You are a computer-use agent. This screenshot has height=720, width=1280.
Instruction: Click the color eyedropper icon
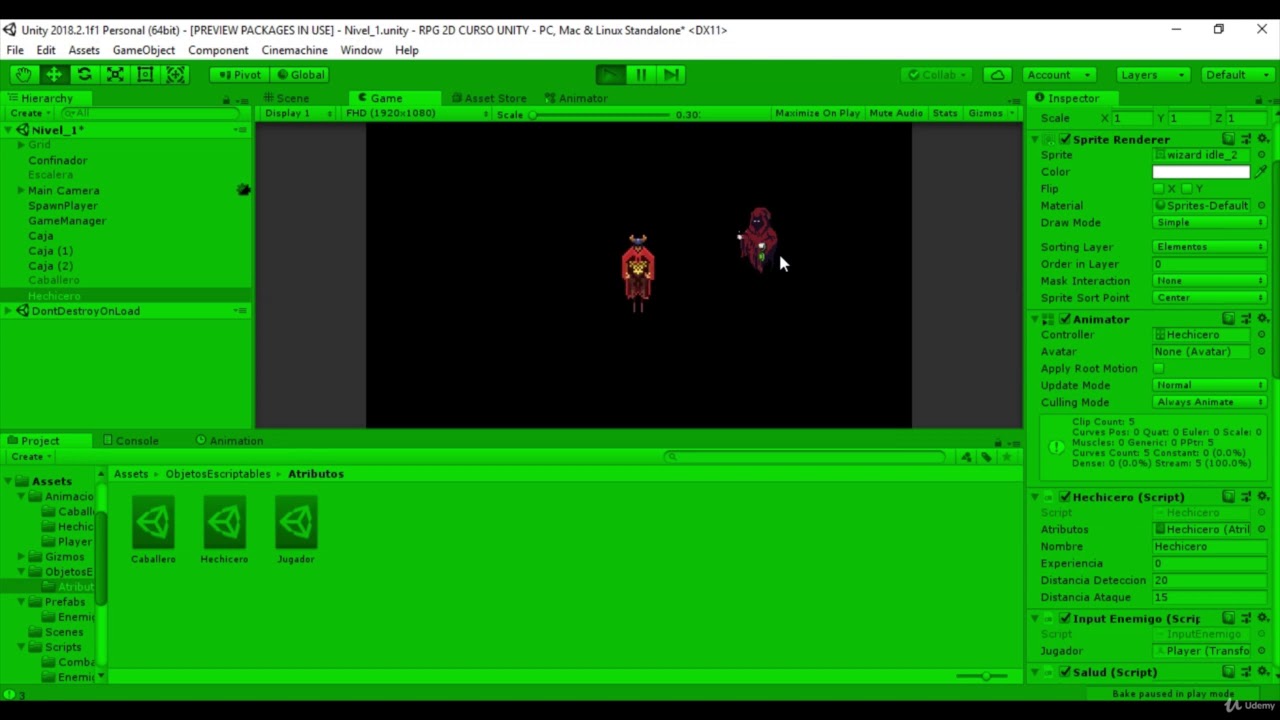pyautogui.click(x=1262, y=172)
